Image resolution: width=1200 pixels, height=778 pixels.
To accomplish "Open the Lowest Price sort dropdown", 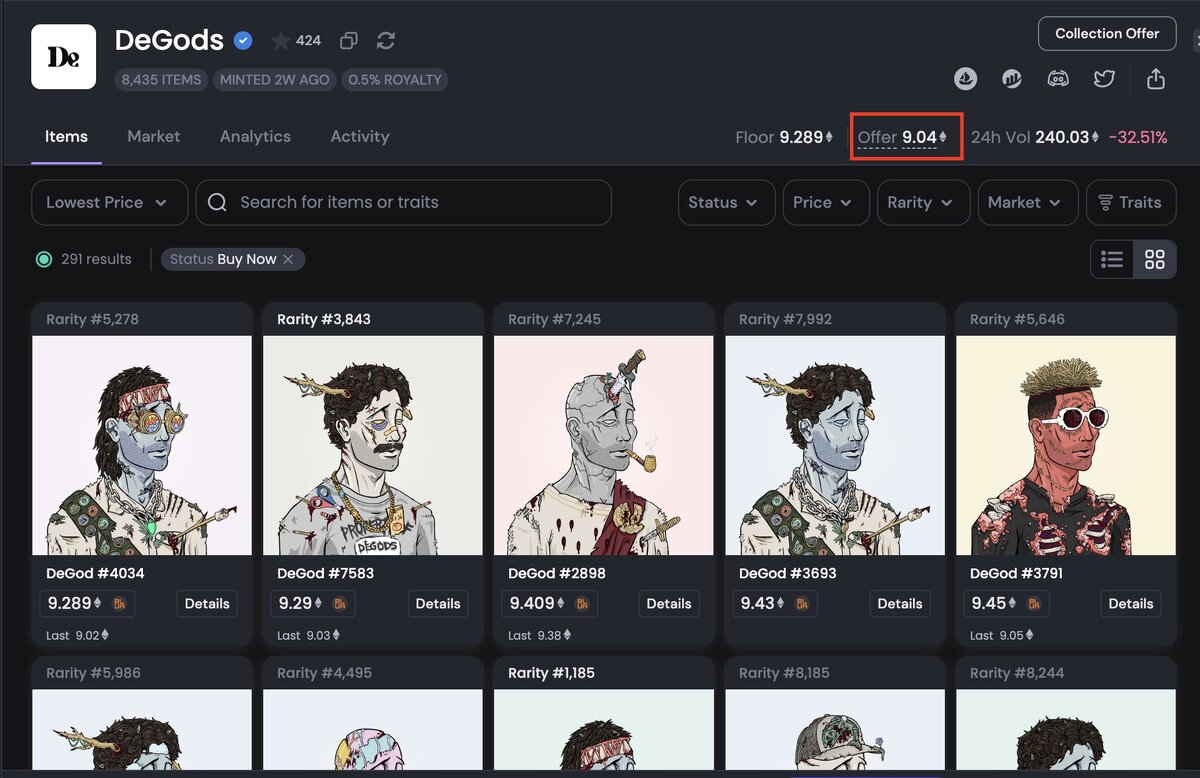I will coord(110,202).
